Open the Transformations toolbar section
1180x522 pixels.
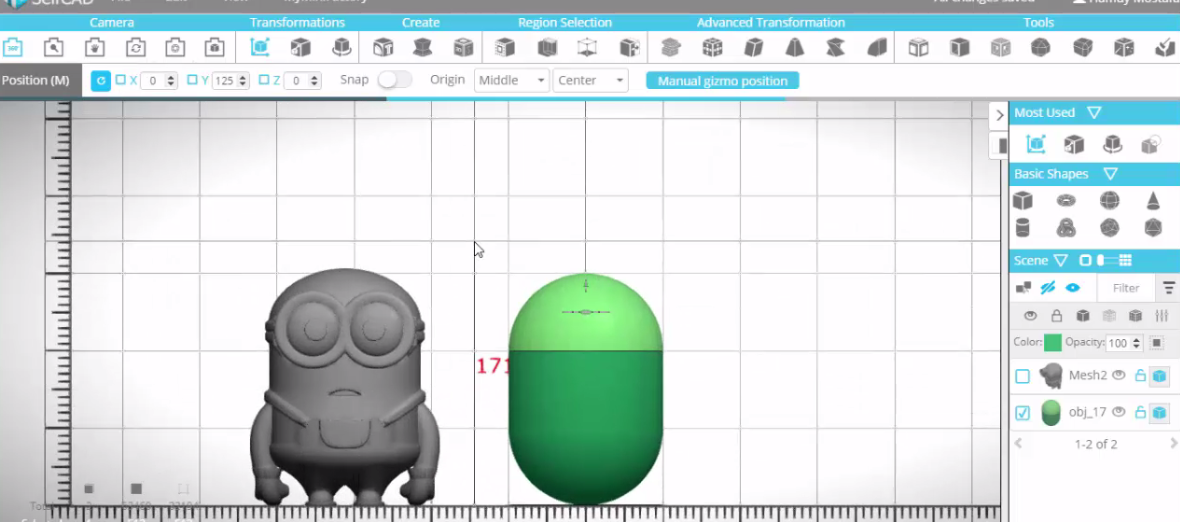297,23
